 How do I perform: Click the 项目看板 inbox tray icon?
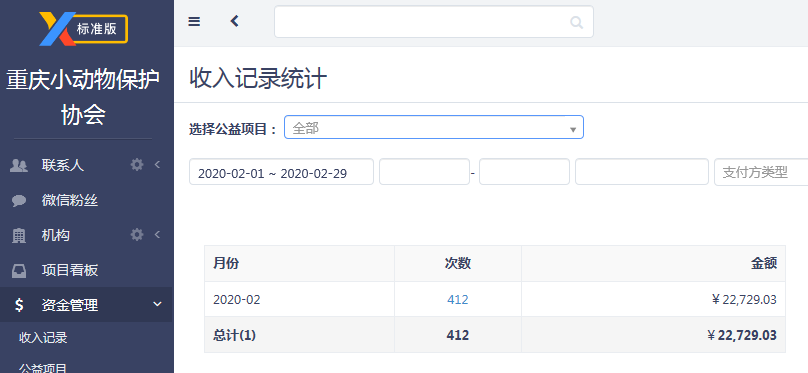tap(19, 270)
